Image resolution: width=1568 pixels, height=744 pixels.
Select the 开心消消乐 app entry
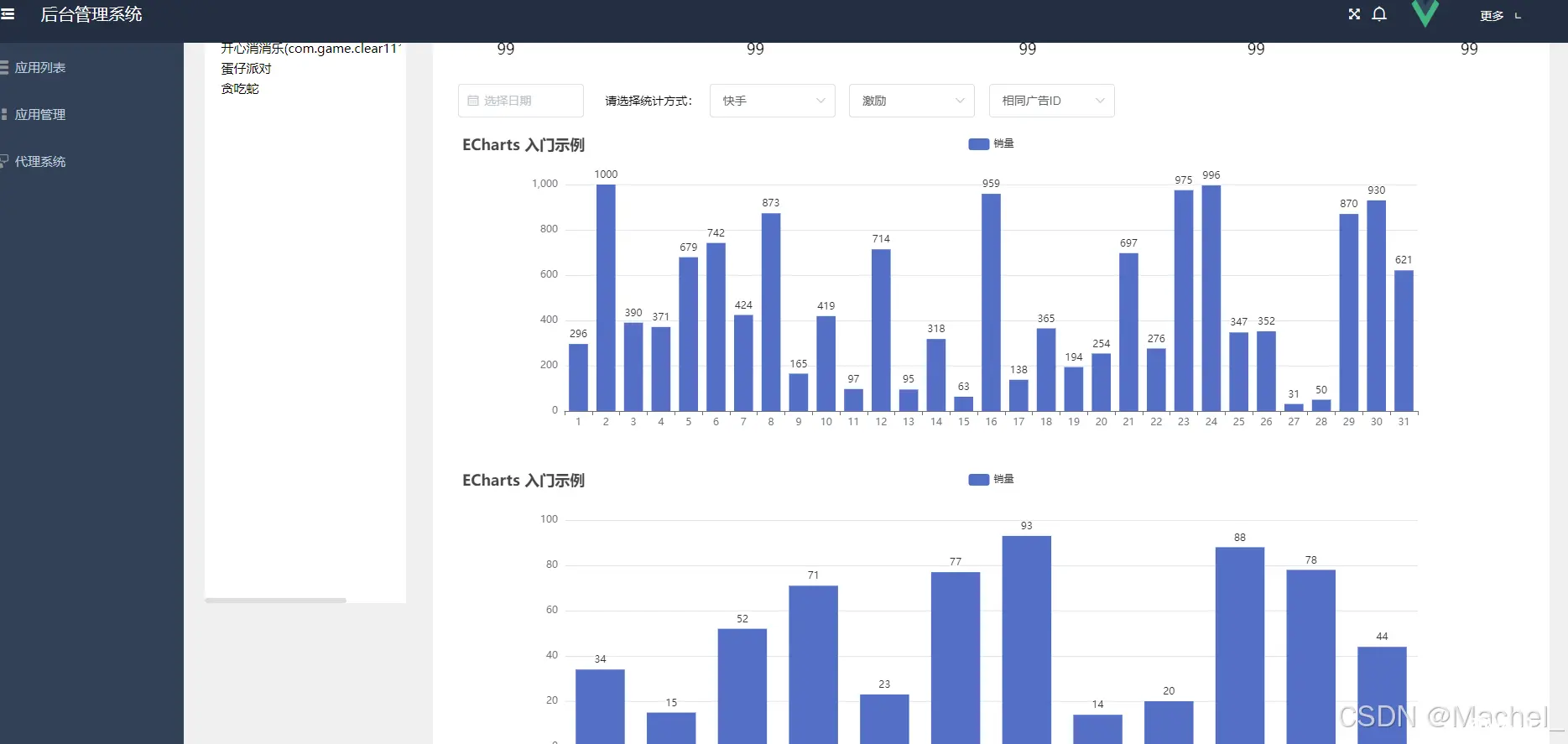click(x=311, y=49)
